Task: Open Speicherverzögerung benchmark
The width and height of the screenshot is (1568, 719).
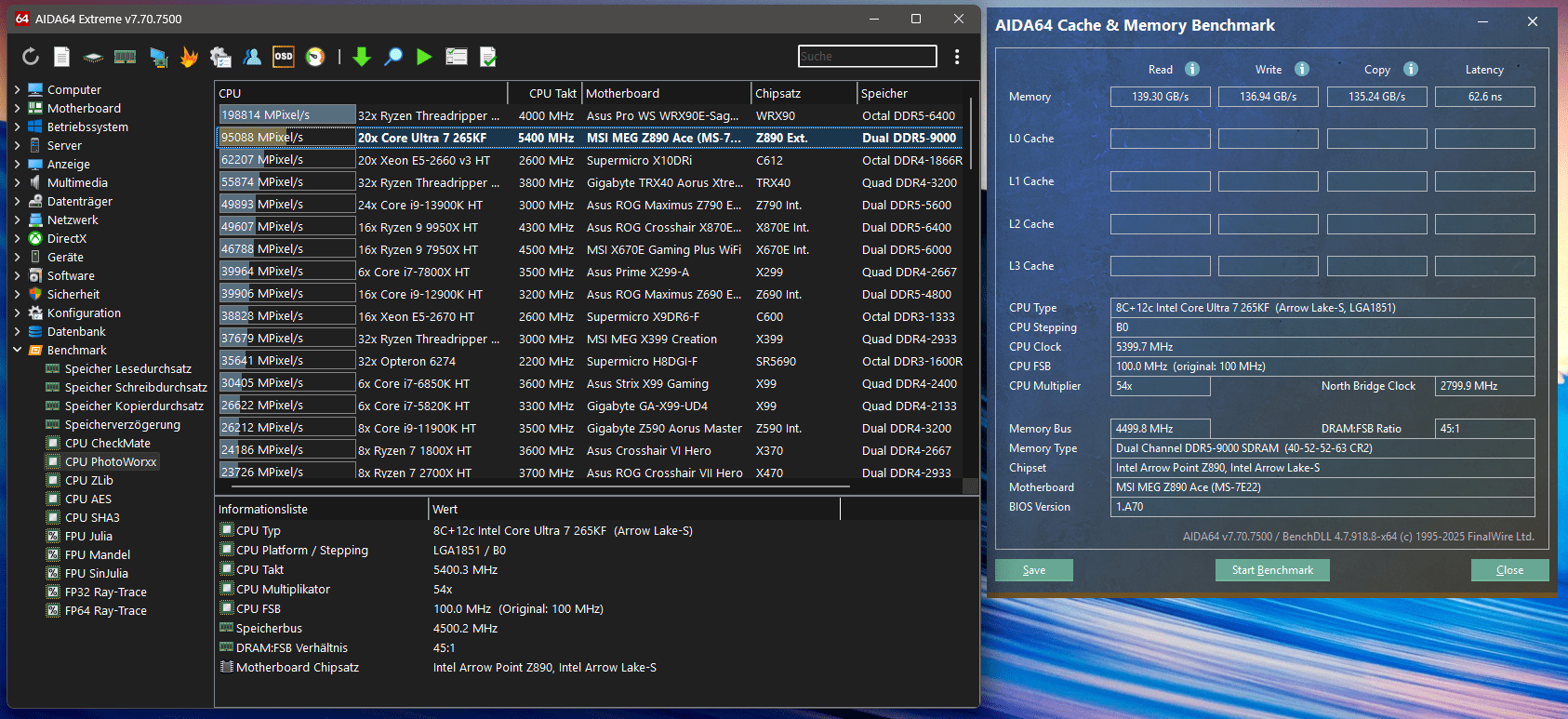Action: point(123,425)
